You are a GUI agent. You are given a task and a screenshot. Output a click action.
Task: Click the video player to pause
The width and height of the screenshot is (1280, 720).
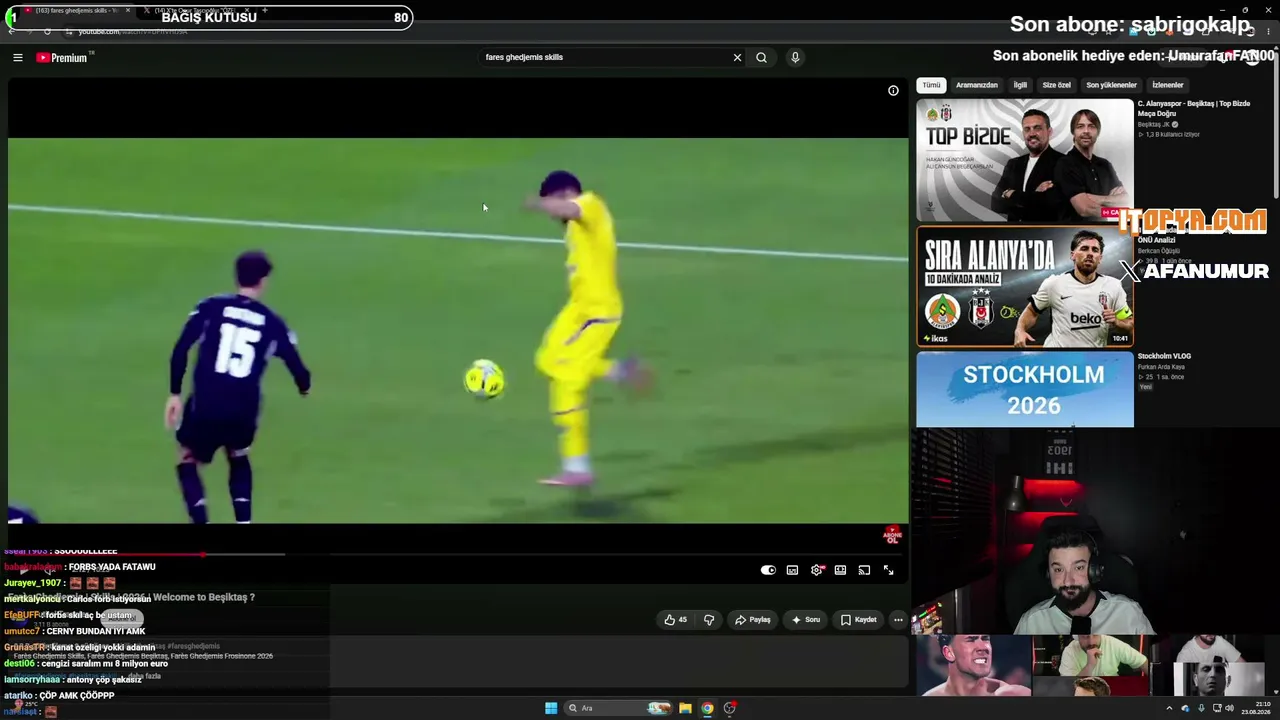[x=458, y=330]
